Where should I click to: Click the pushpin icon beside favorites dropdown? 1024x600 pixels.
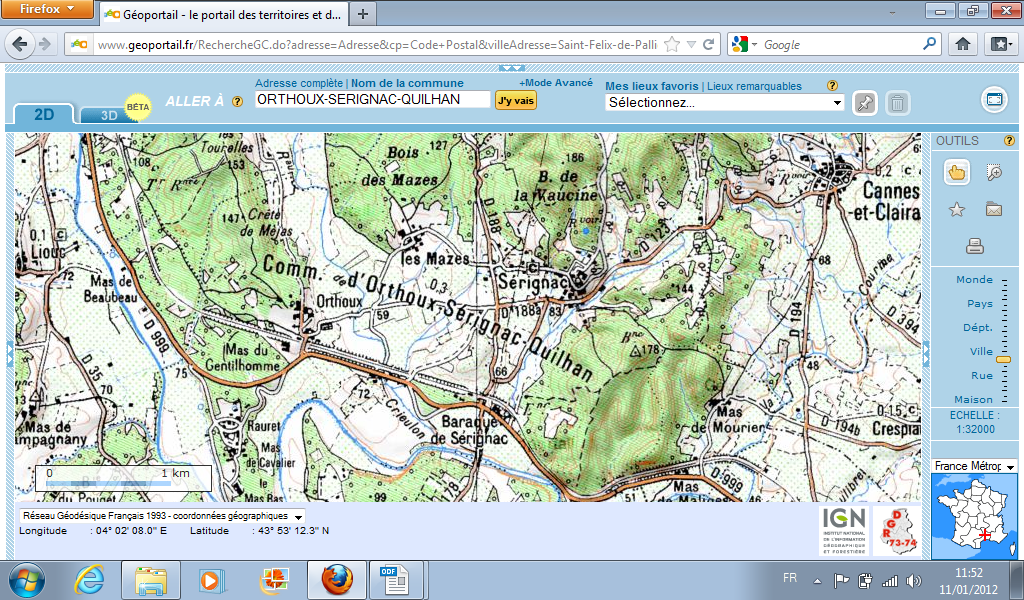point(865,103)
